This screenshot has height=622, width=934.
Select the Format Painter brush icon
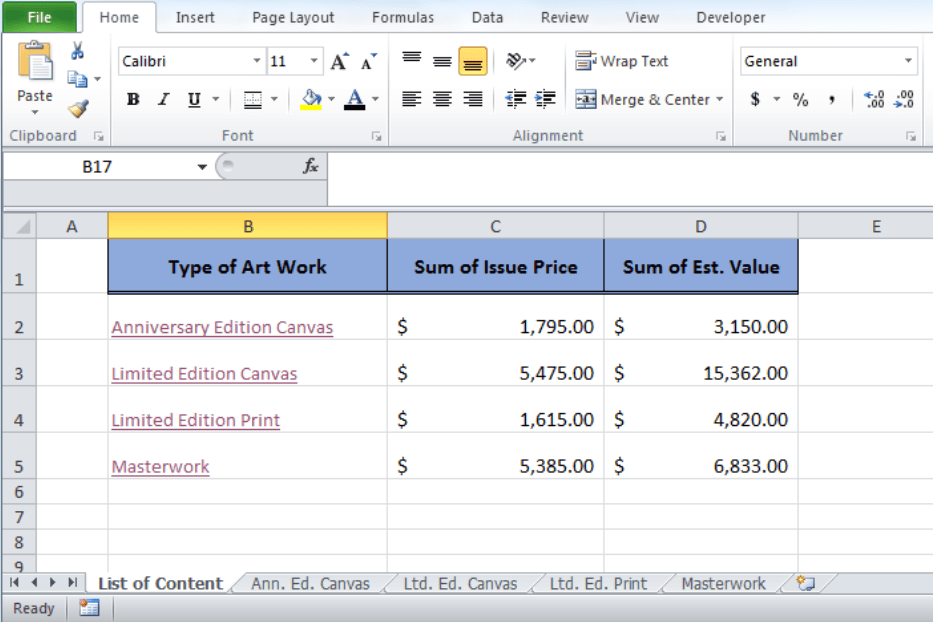pyautogui.click(x=78, y=109)
